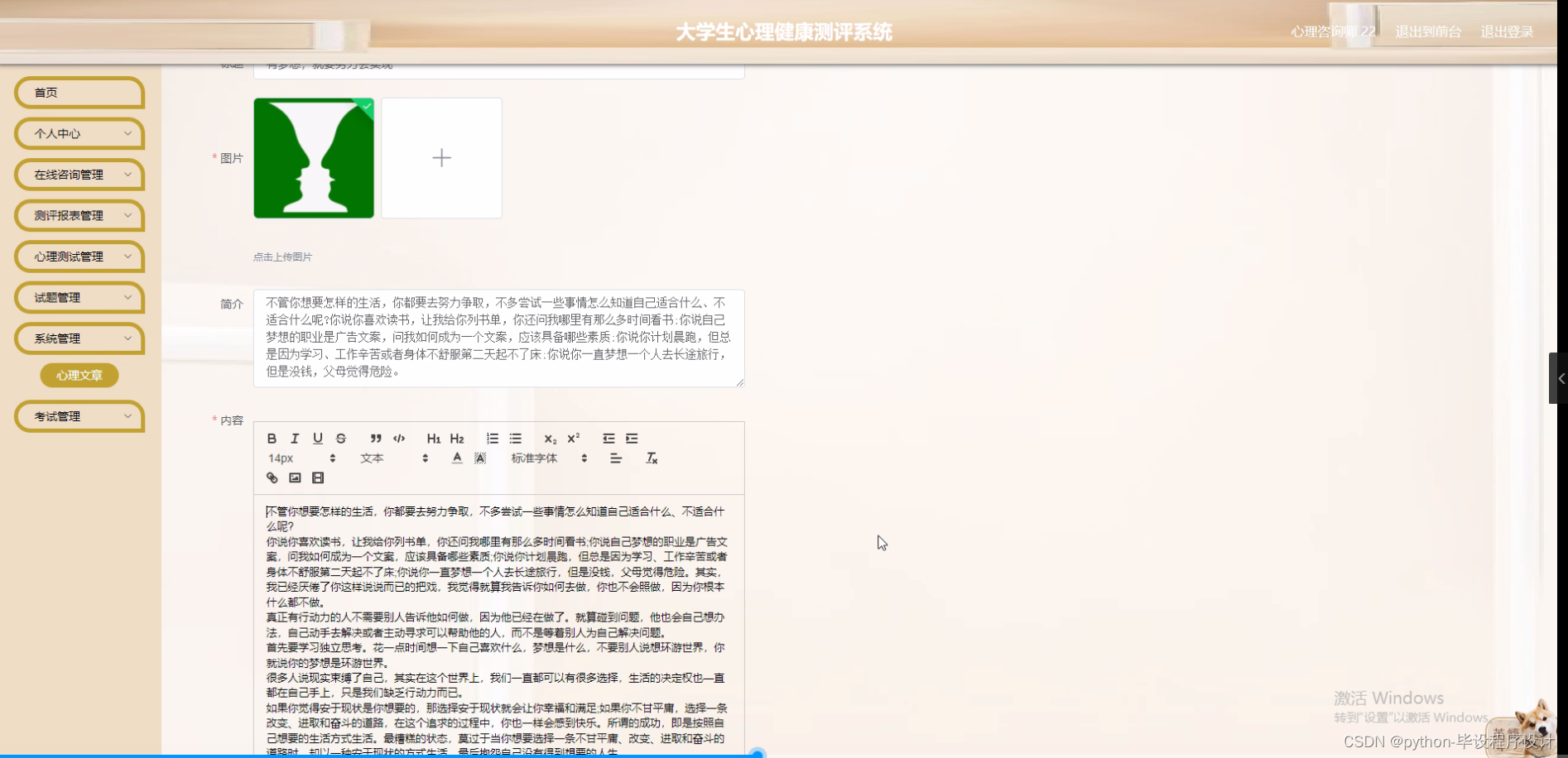Click 退出登录 in the top bar
Viewport: 1568px width, 758px height.
1507,32
